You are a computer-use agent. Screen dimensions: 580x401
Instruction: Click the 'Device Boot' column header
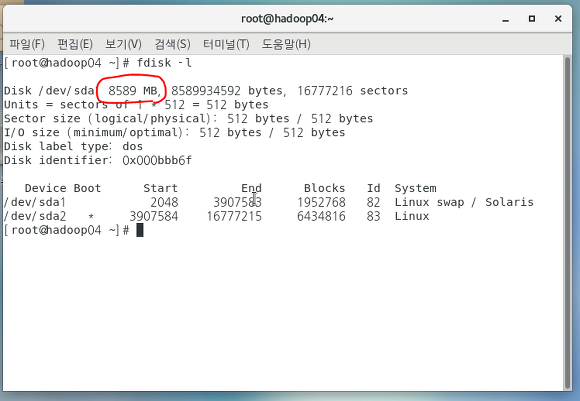pyautogui.click(x=63, y=188)
